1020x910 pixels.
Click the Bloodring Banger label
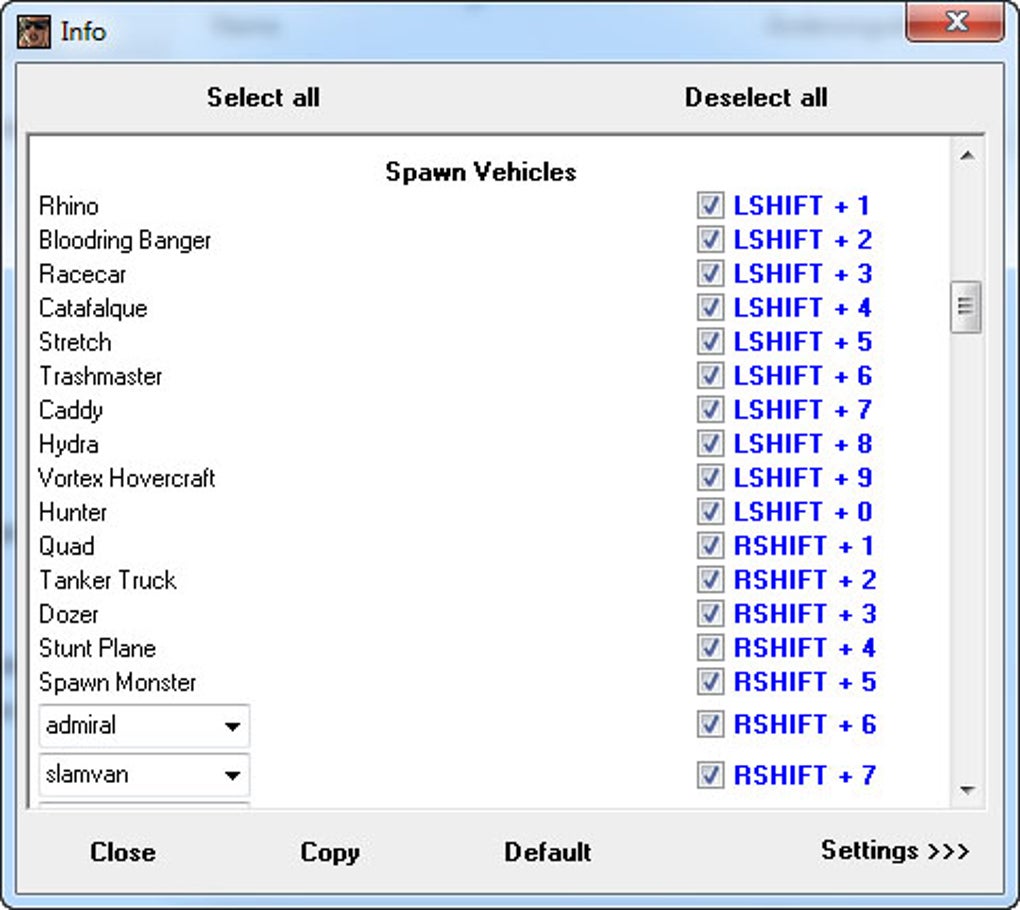click(x=125, y=241)
